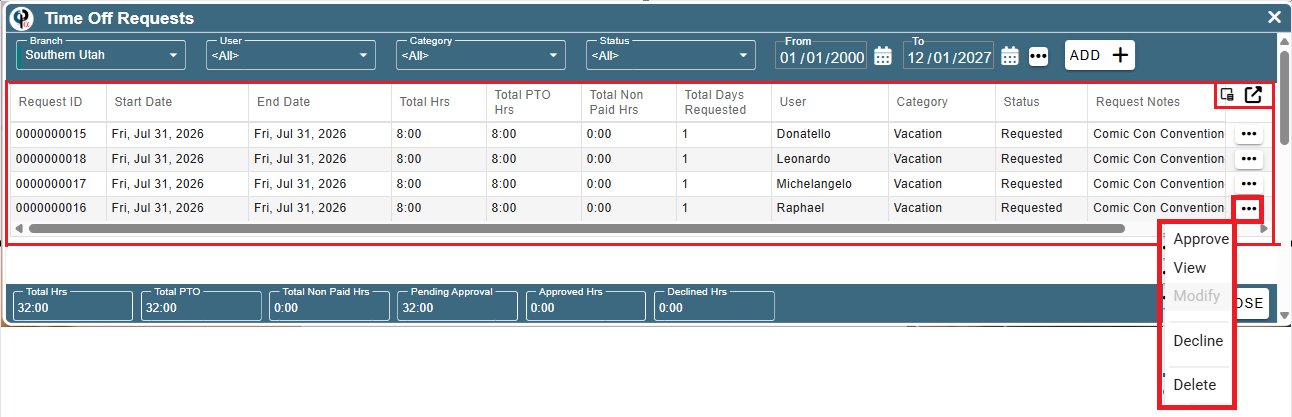This screenshot has height=417, width=1292.
Task: Choose Delete in the context menu
Action: [1195, 385]
